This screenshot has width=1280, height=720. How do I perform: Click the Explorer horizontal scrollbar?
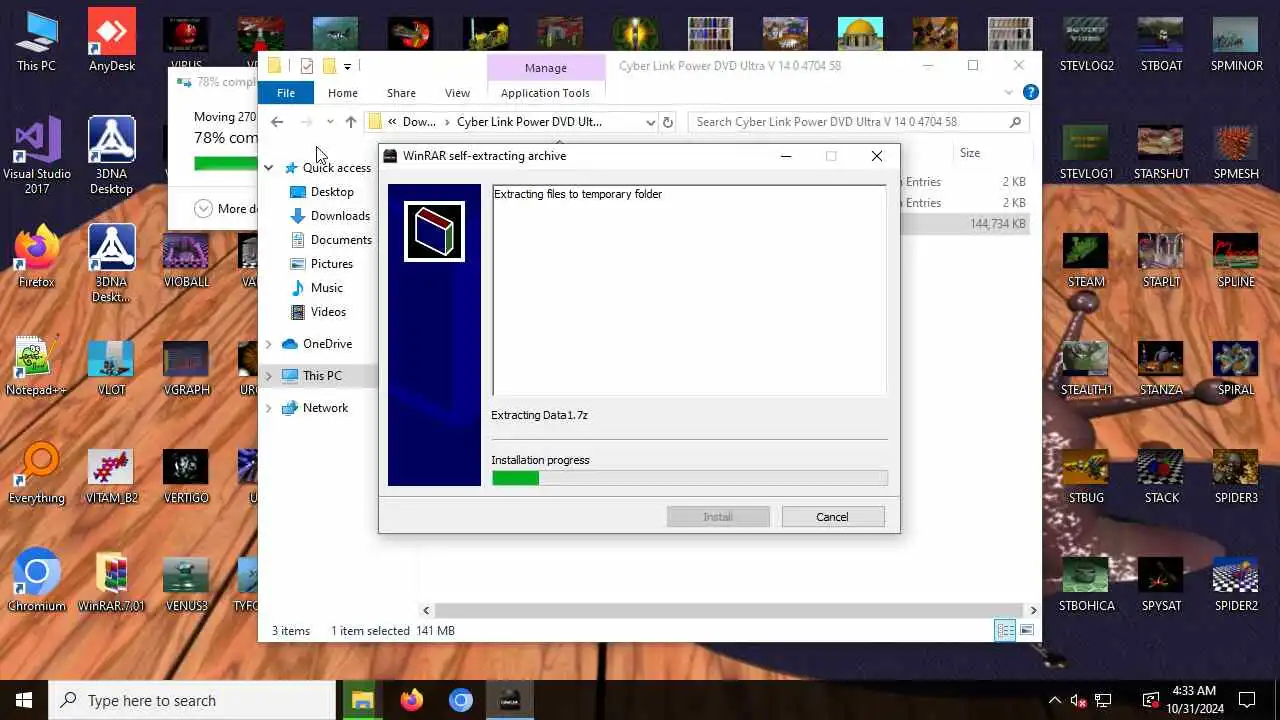pyautogui.click(x=729, y=610)
